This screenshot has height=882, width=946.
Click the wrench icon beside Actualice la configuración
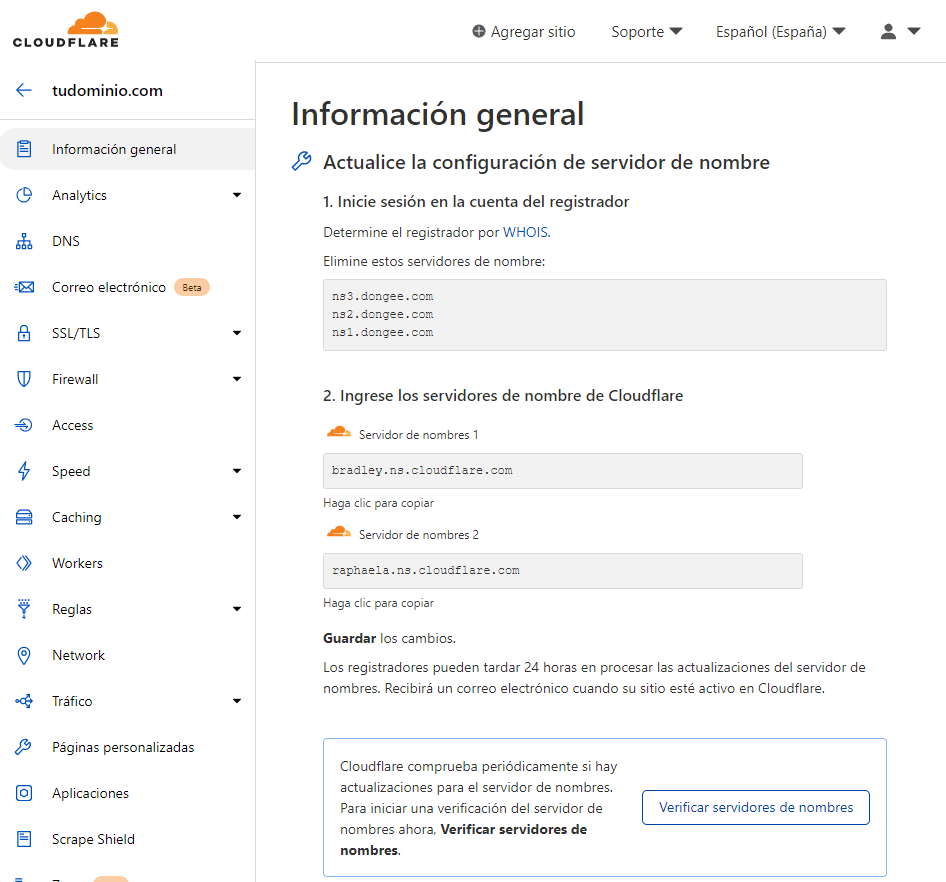click(x=302, y=161)
